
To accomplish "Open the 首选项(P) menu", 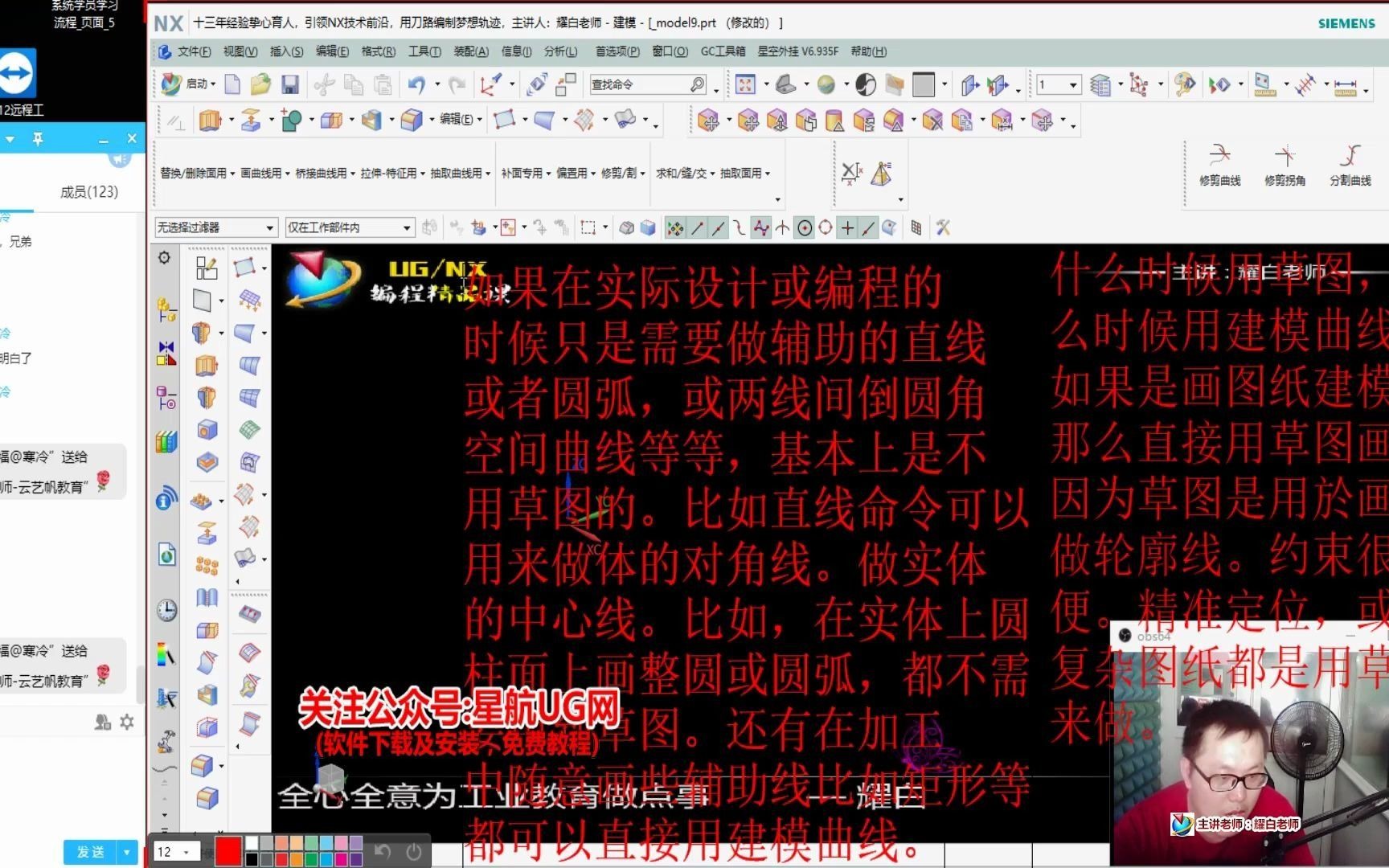I will coord(617,51).
